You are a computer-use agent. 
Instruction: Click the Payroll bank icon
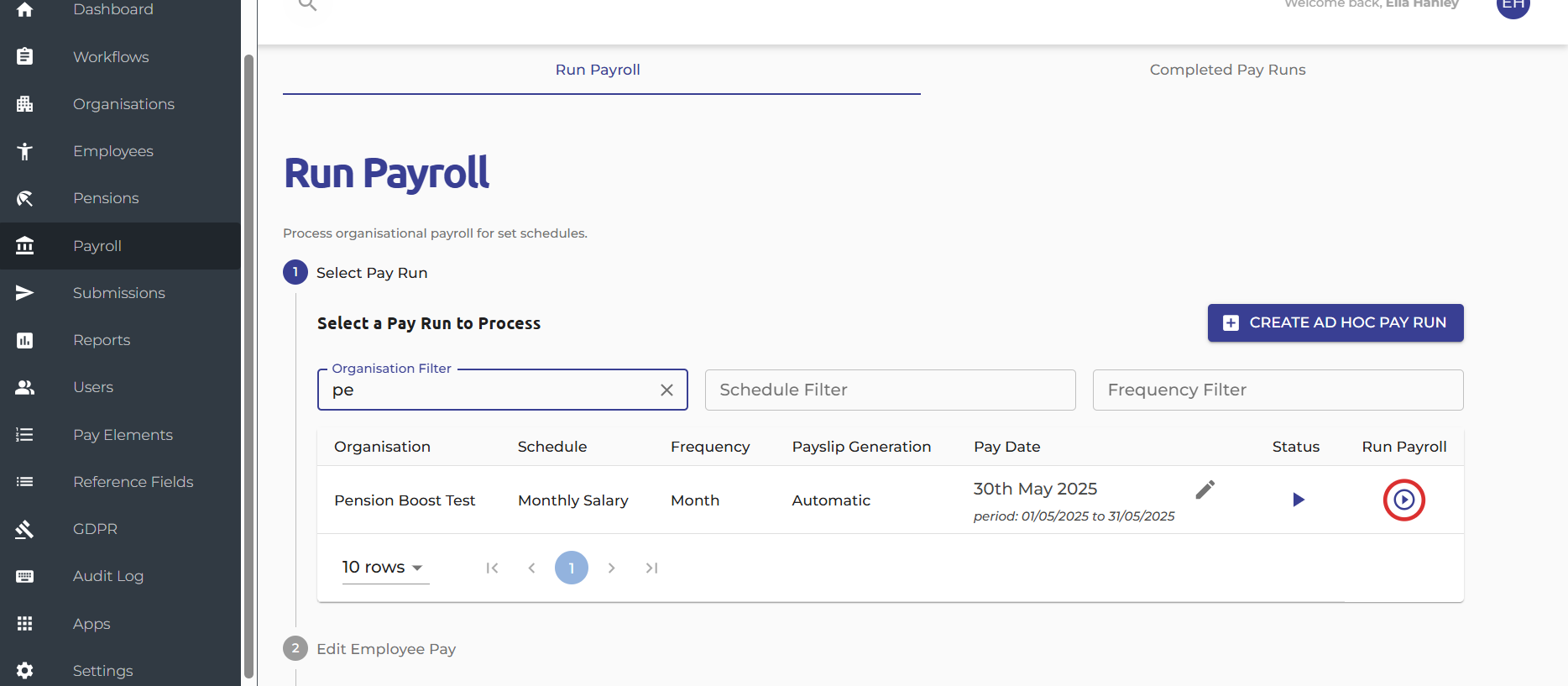25,246
